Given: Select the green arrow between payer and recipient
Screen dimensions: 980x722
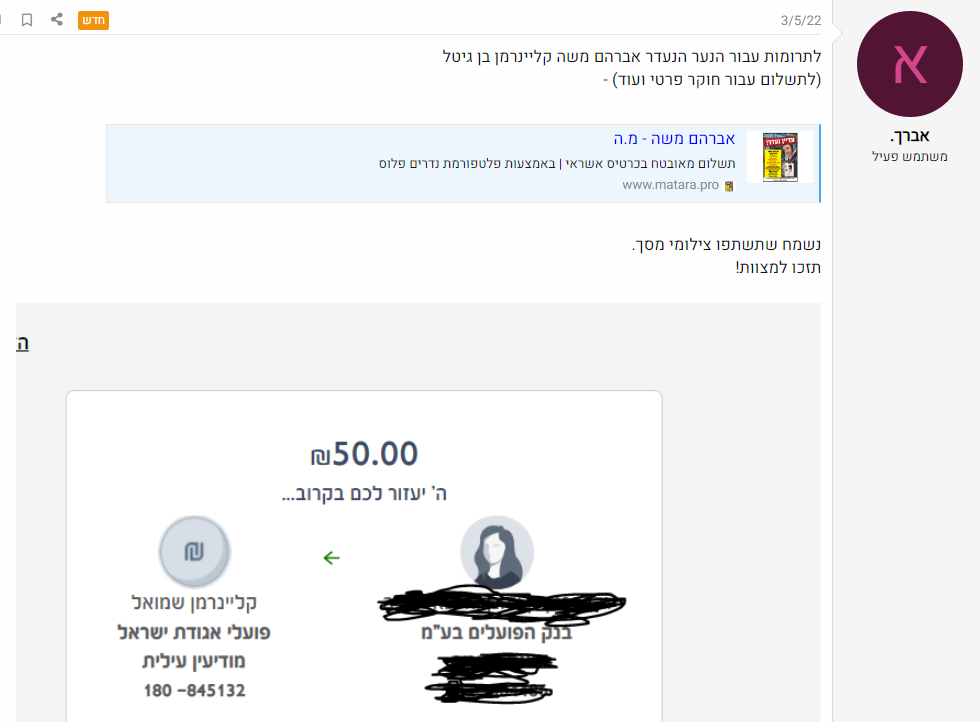Looking at the screenshot, I should click(x=331, y=558).
